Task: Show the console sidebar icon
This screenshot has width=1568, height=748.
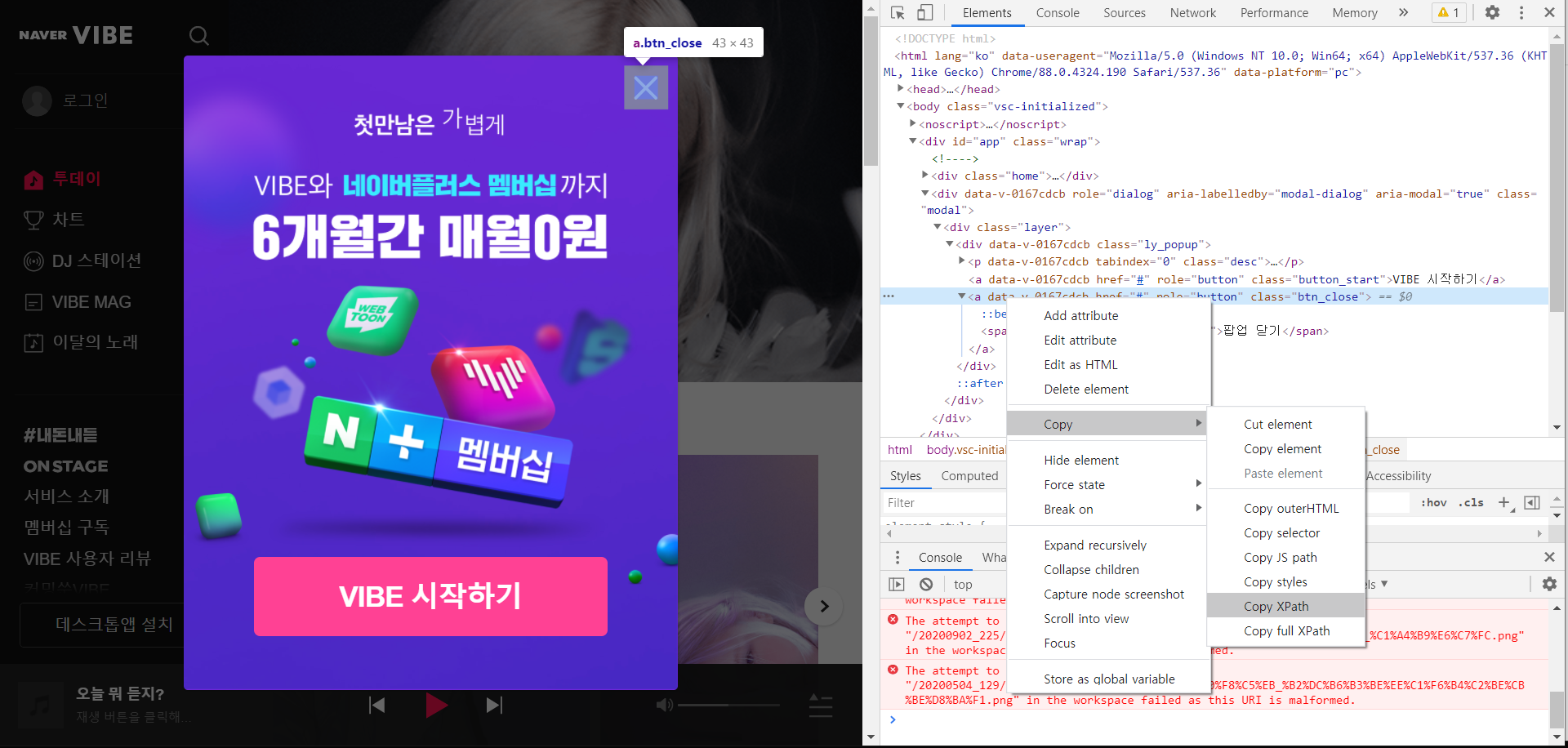Action: [897, 584]
